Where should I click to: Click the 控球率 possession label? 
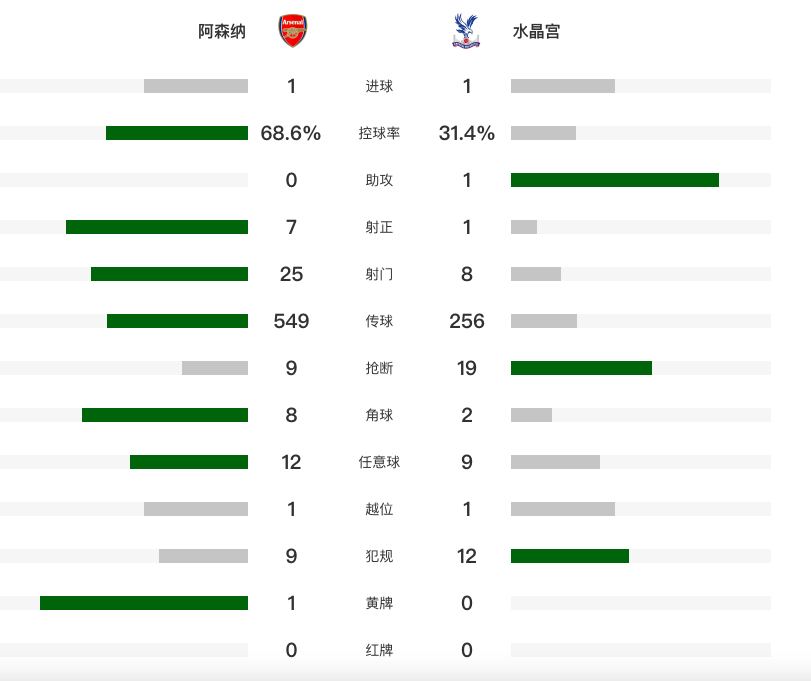coord(379,134)
